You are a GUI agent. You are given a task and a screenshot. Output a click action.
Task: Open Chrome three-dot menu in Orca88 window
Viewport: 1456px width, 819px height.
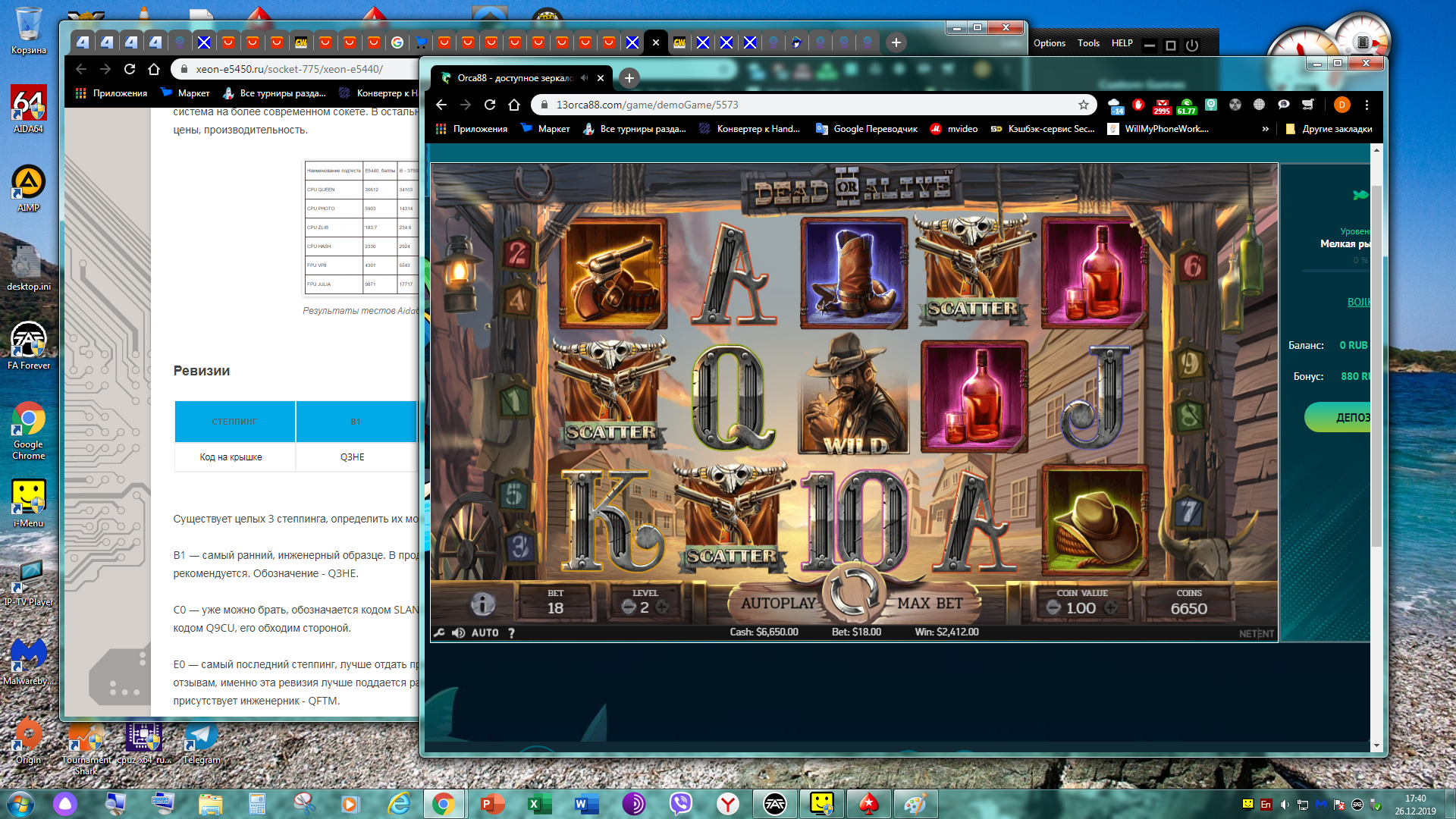(x=1367, y=105)
